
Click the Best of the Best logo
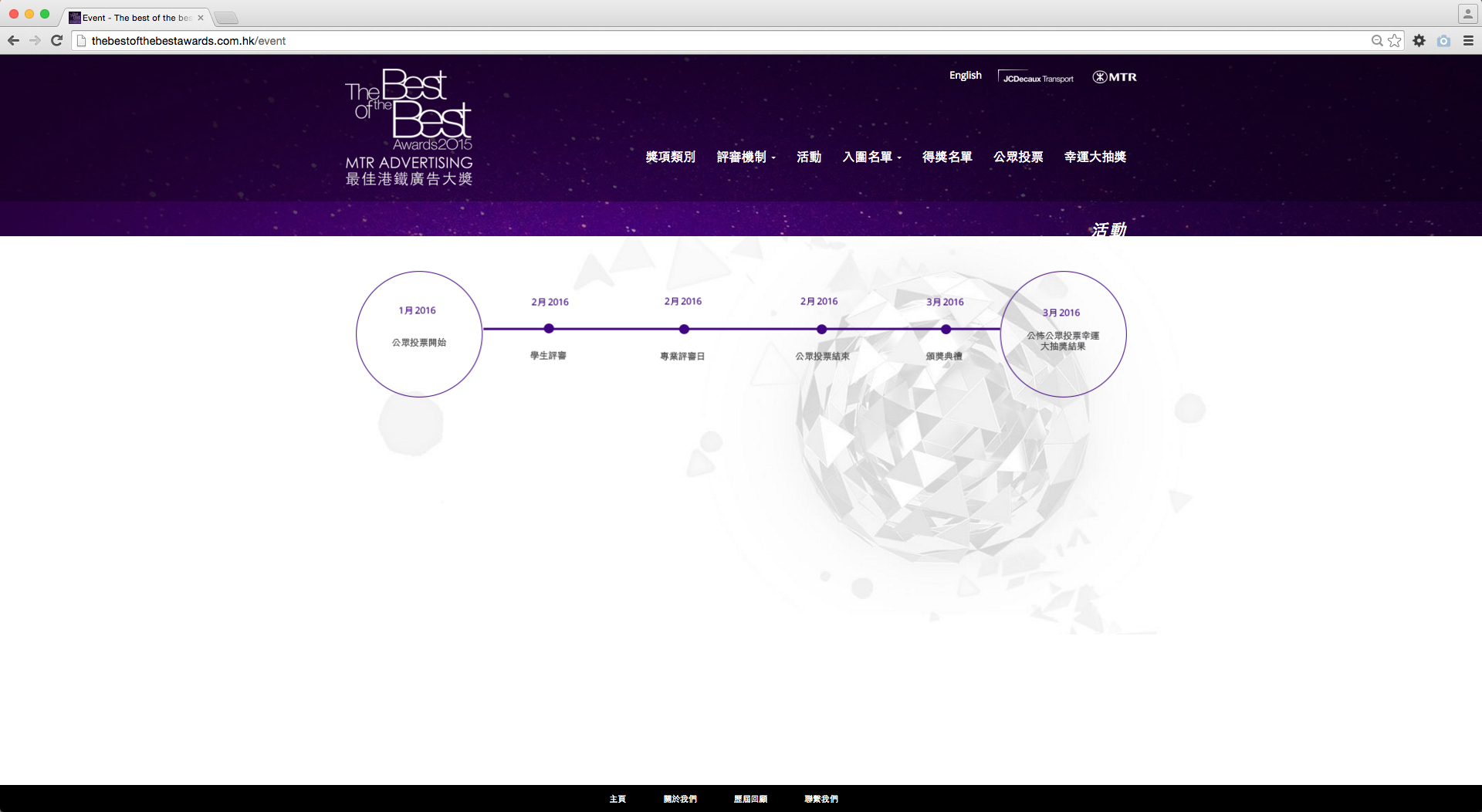click(409, 127)
